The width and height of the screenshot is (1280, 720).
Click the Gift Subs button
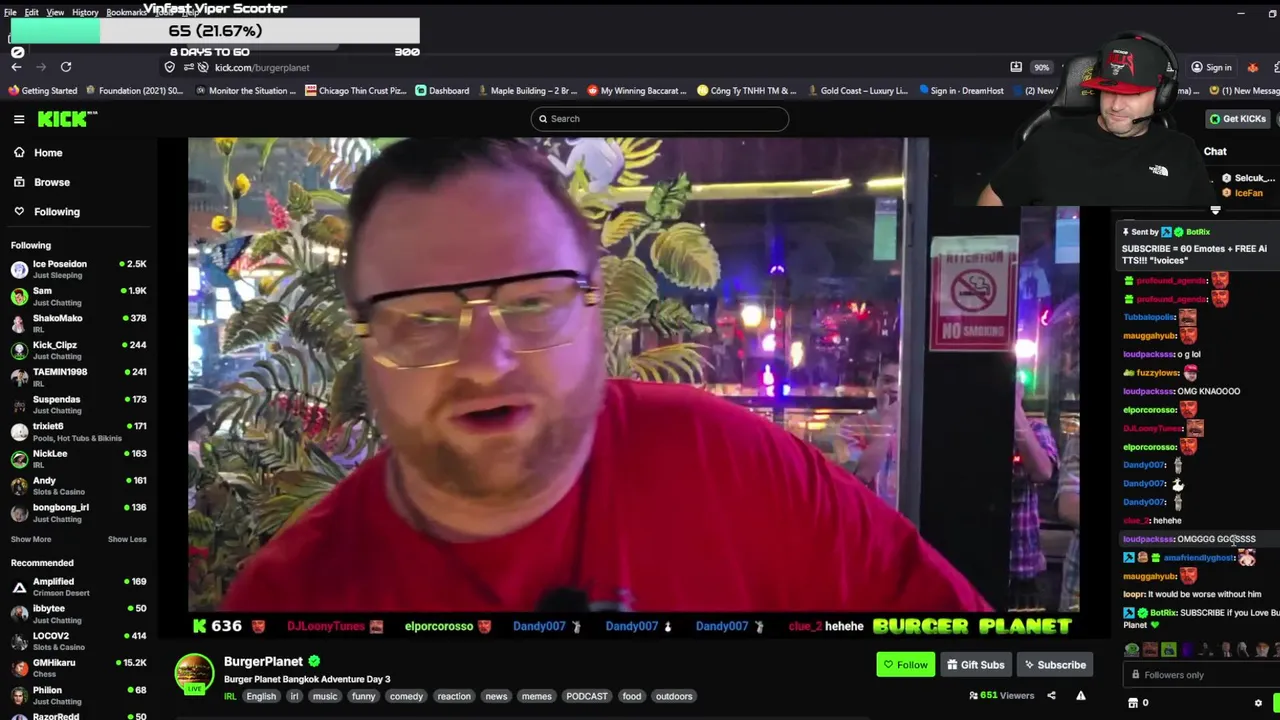click(975, 665)
